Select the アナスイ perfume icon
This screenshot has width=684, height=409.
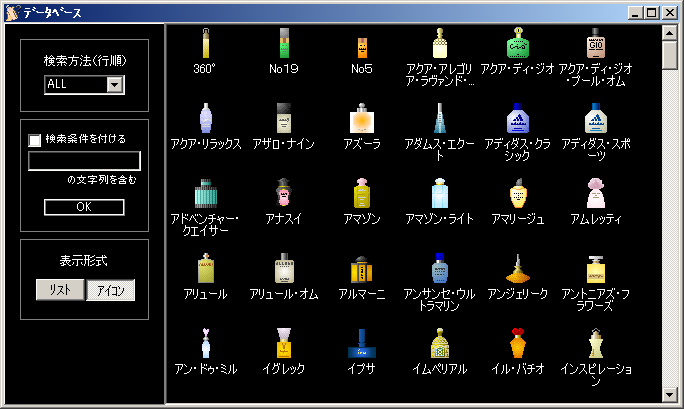click(x=284, y=193)
